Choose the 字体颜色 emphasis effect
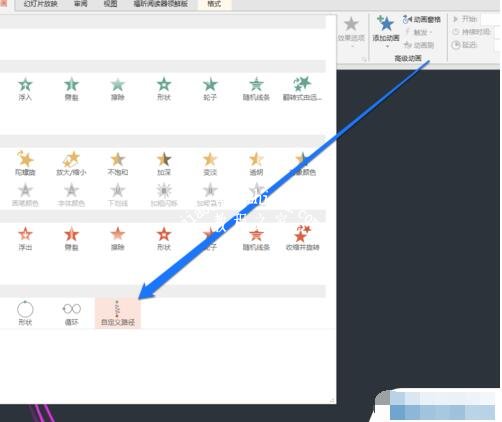The width and height of the screenshot is (502, 422). 71,195
